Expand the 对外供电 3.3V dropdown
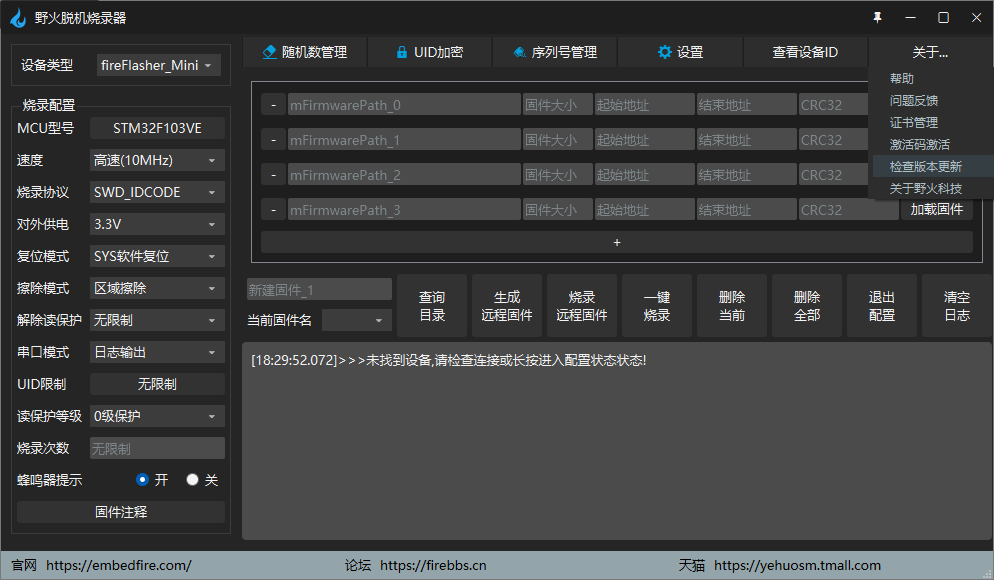994x580 pixels. pos(157,224)
